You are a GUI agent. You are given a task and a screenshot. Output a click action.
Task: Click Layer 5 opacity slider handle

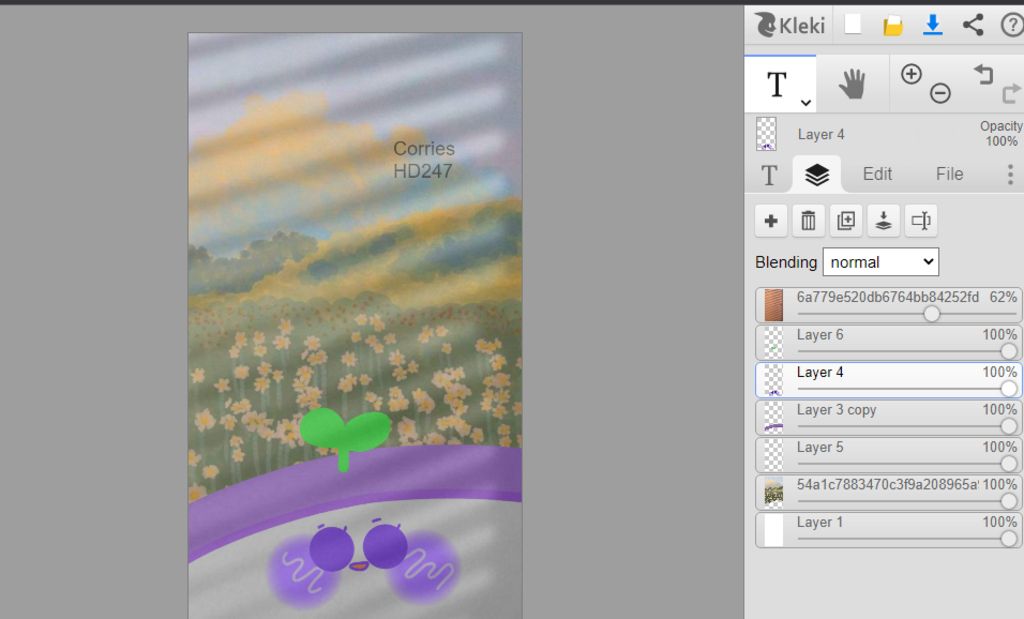[x=1009, y=464]
